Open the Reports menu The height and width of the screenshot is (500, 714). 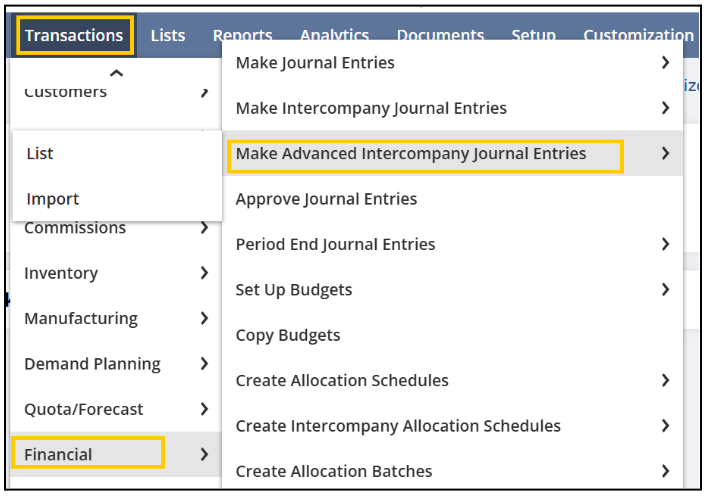pyautogui.click(x=243, y=35)
